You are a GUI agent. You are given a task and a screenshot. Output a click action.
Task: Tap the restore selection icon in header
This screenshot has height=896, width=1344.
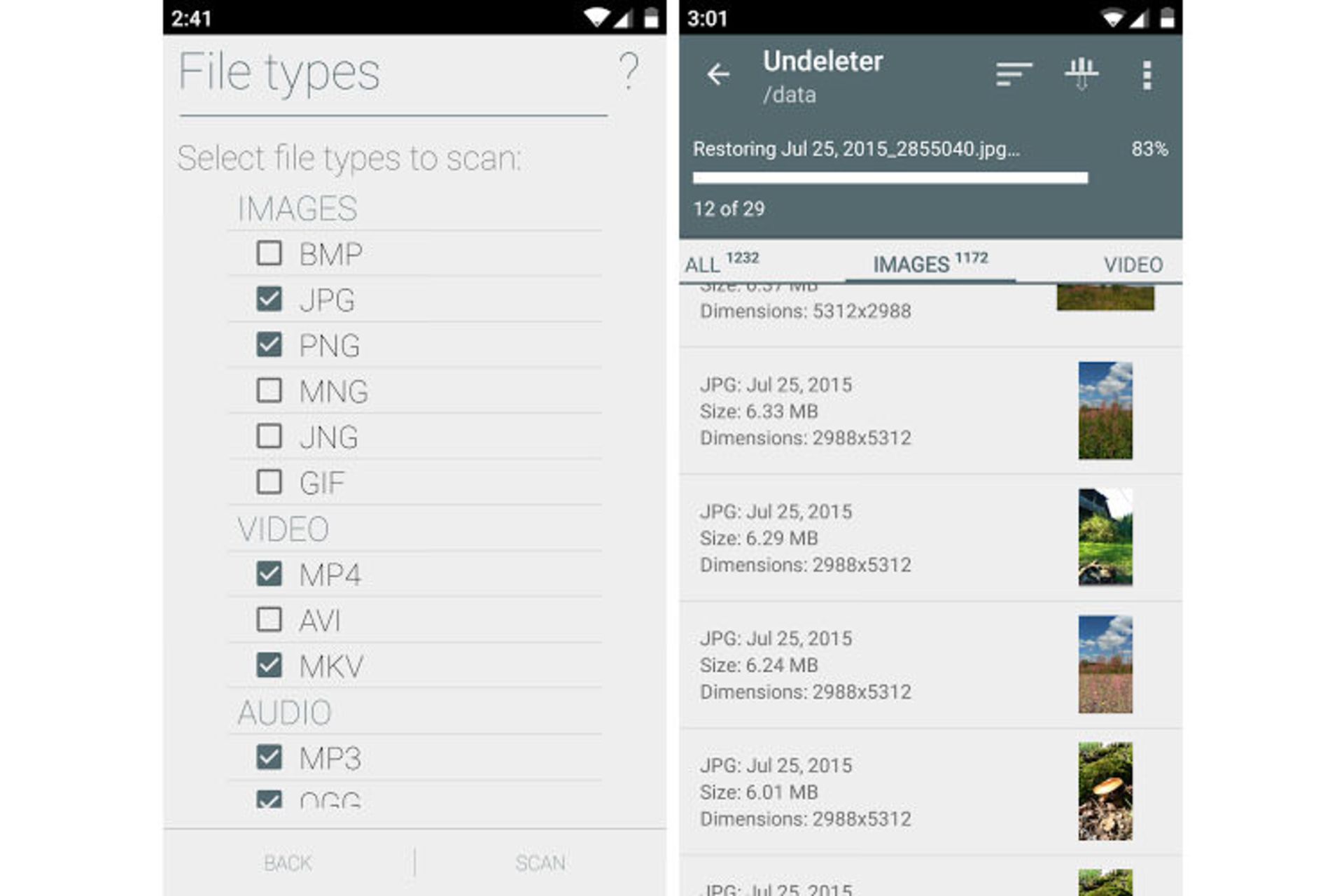(1081, 74)
